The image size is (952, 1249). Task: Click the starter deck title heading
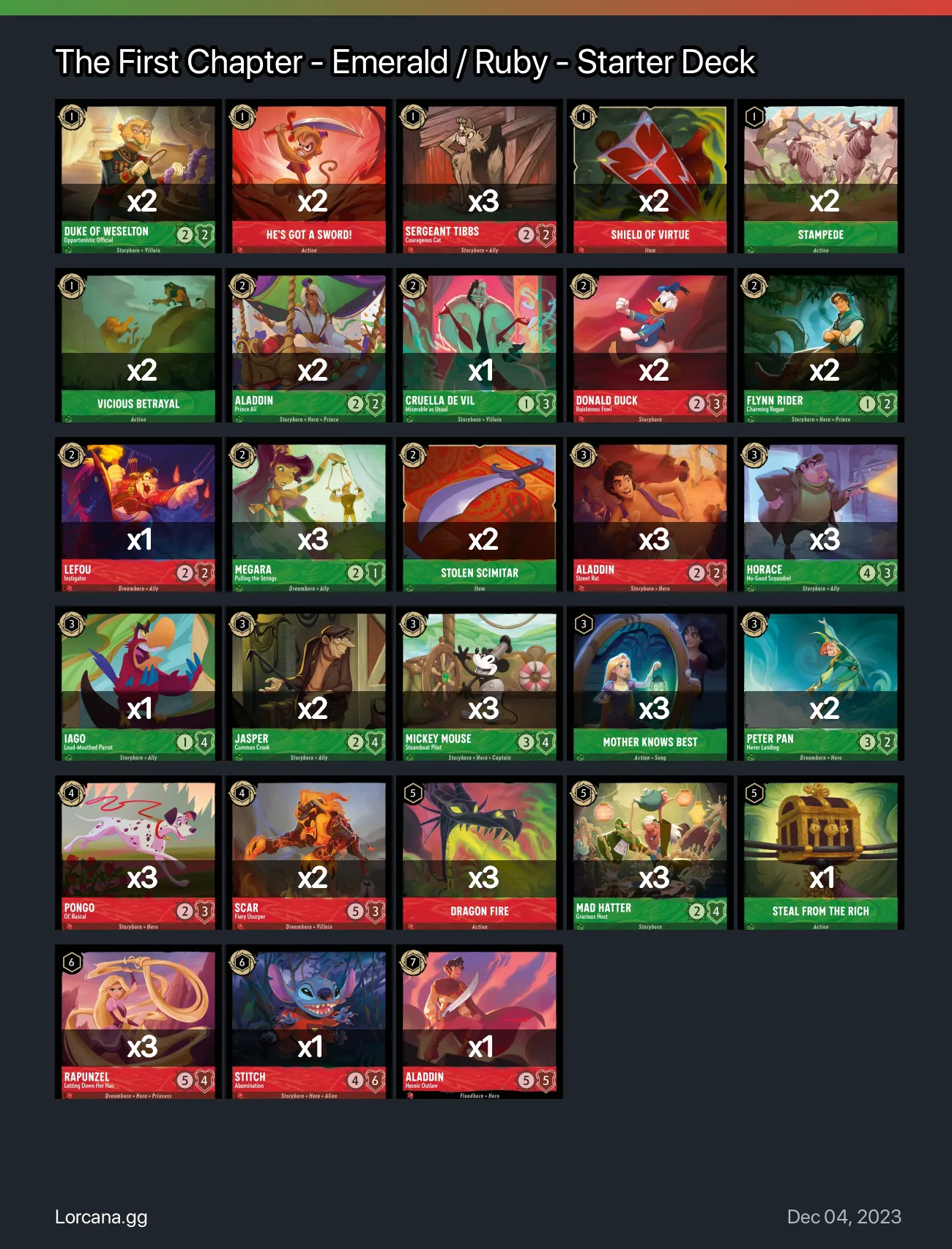point(405,62)
